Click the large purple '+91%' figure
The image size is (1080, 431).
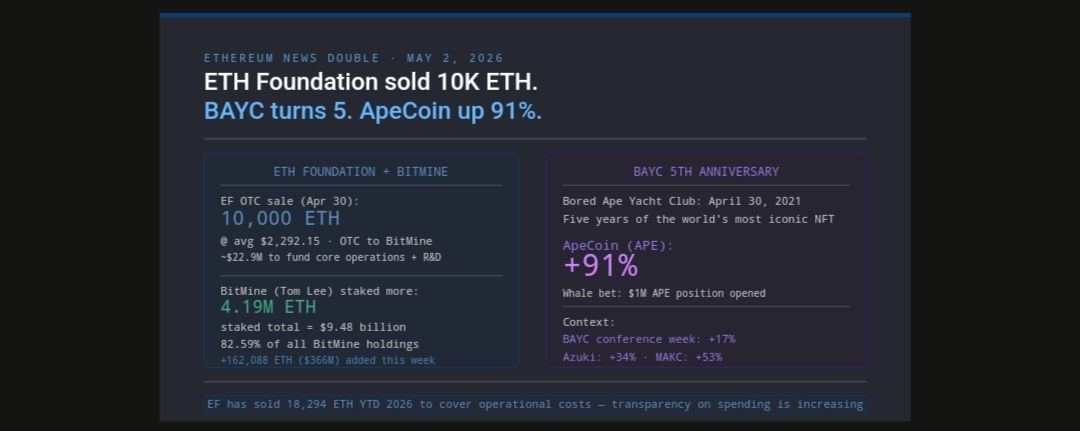point(601,266)
